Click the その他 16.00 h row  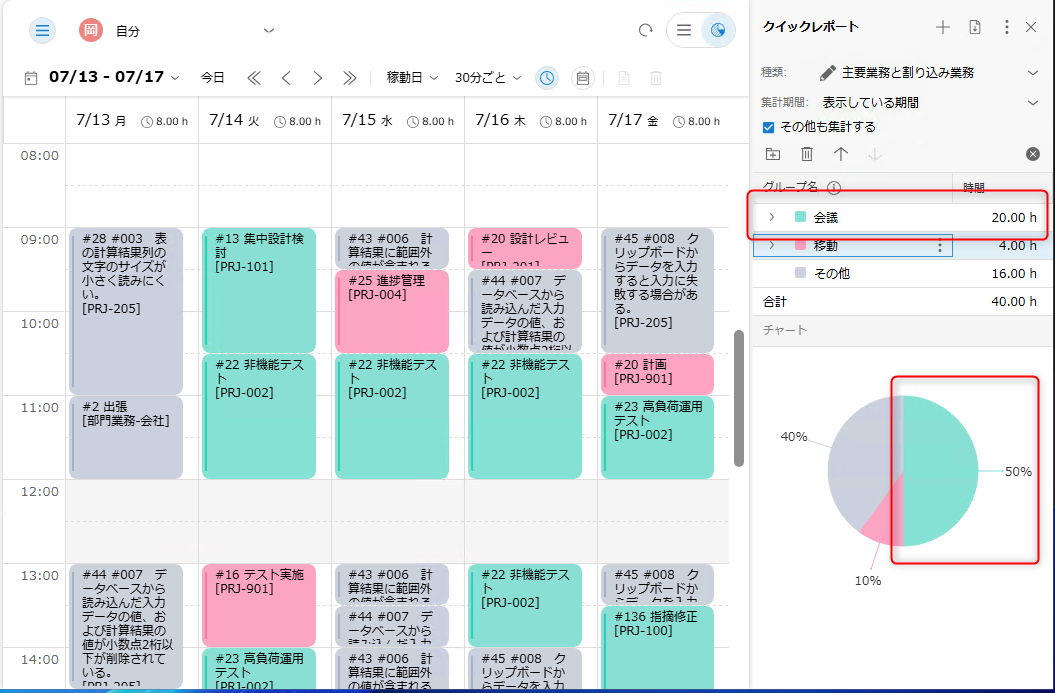[903, 273]
